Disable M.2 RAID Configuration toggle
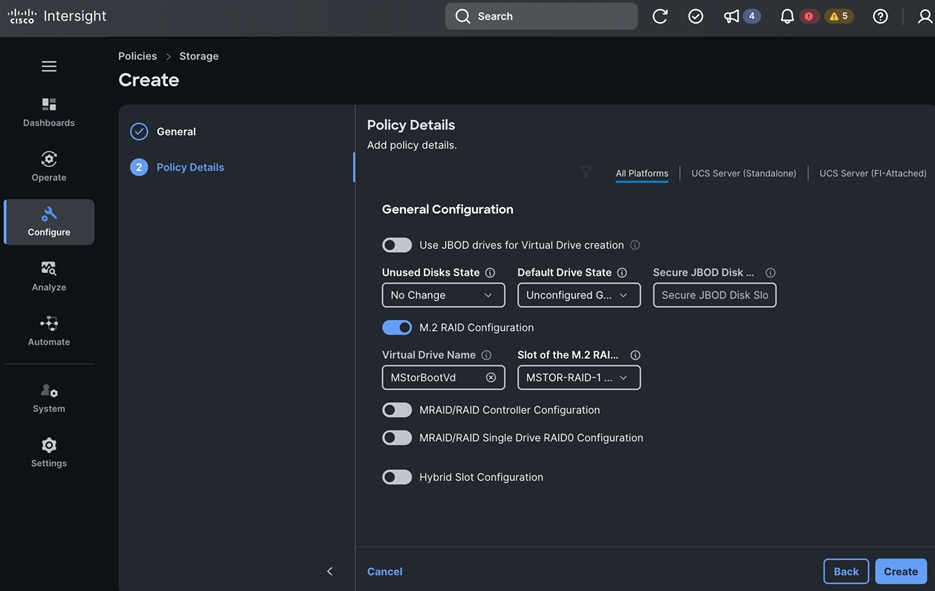935x591 pixels. [x=397, y=327]
